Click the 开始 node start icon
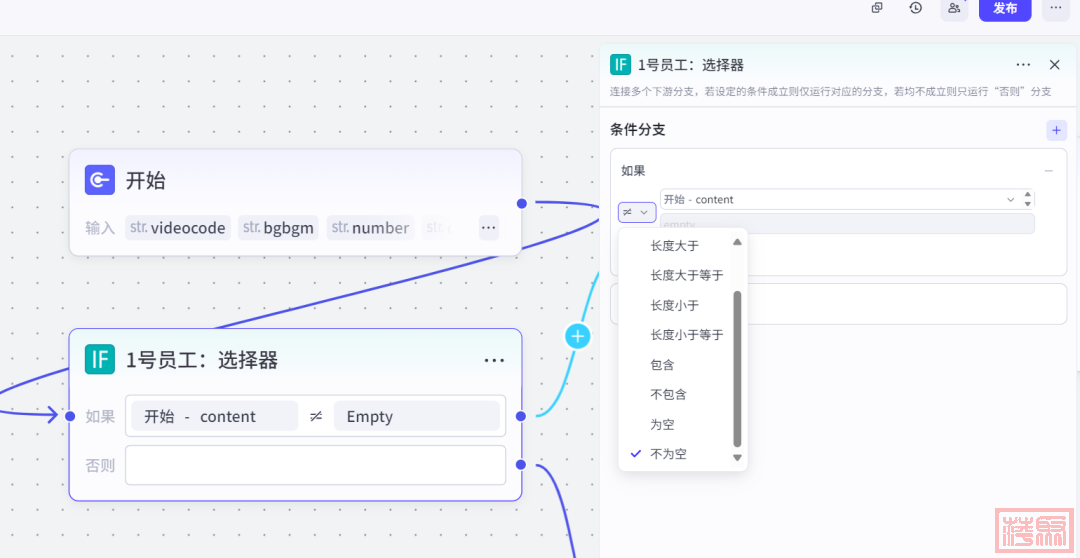 (x=99, y=180)
